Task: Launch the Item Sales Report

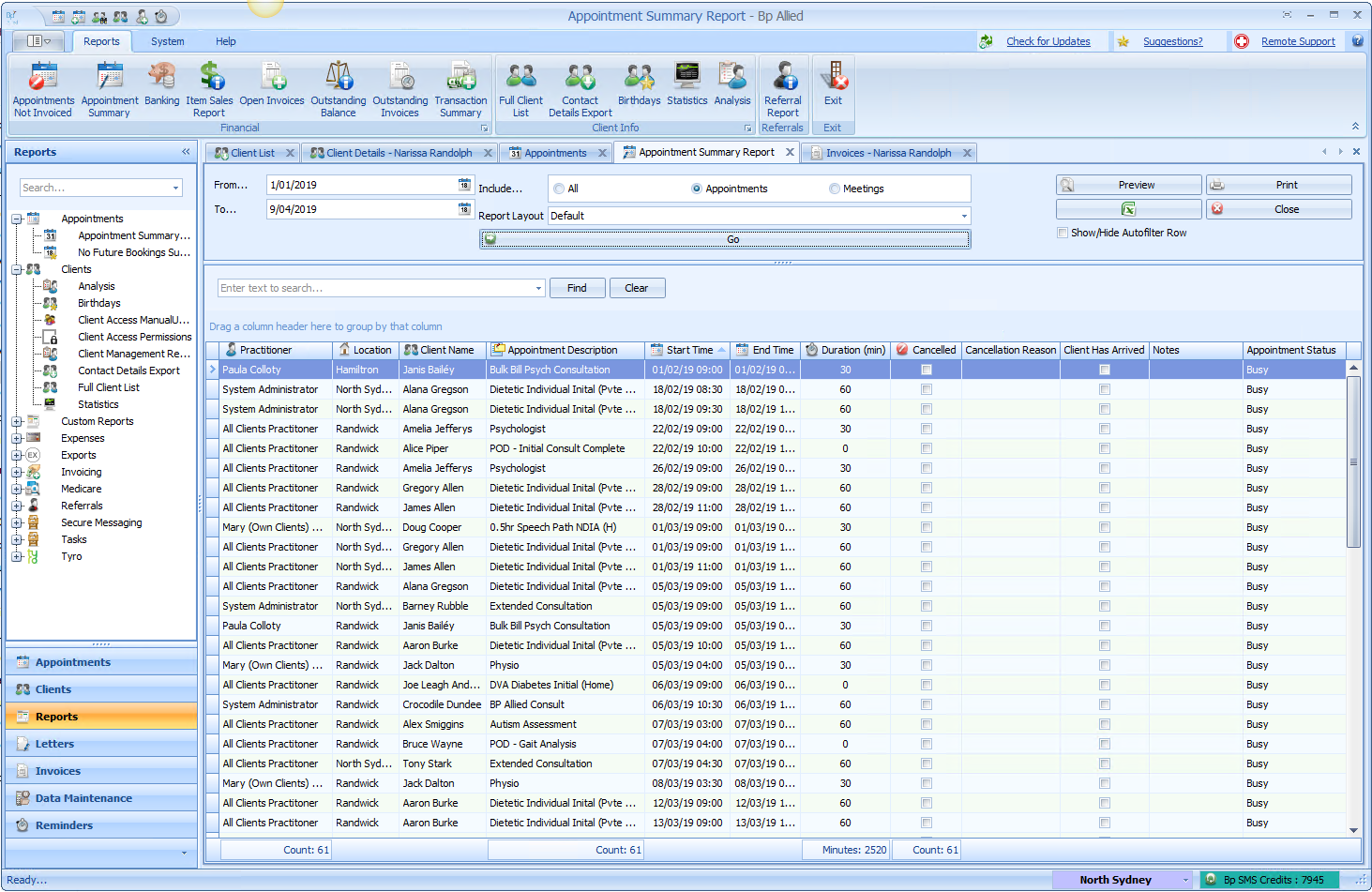Action: coord(209,90)
